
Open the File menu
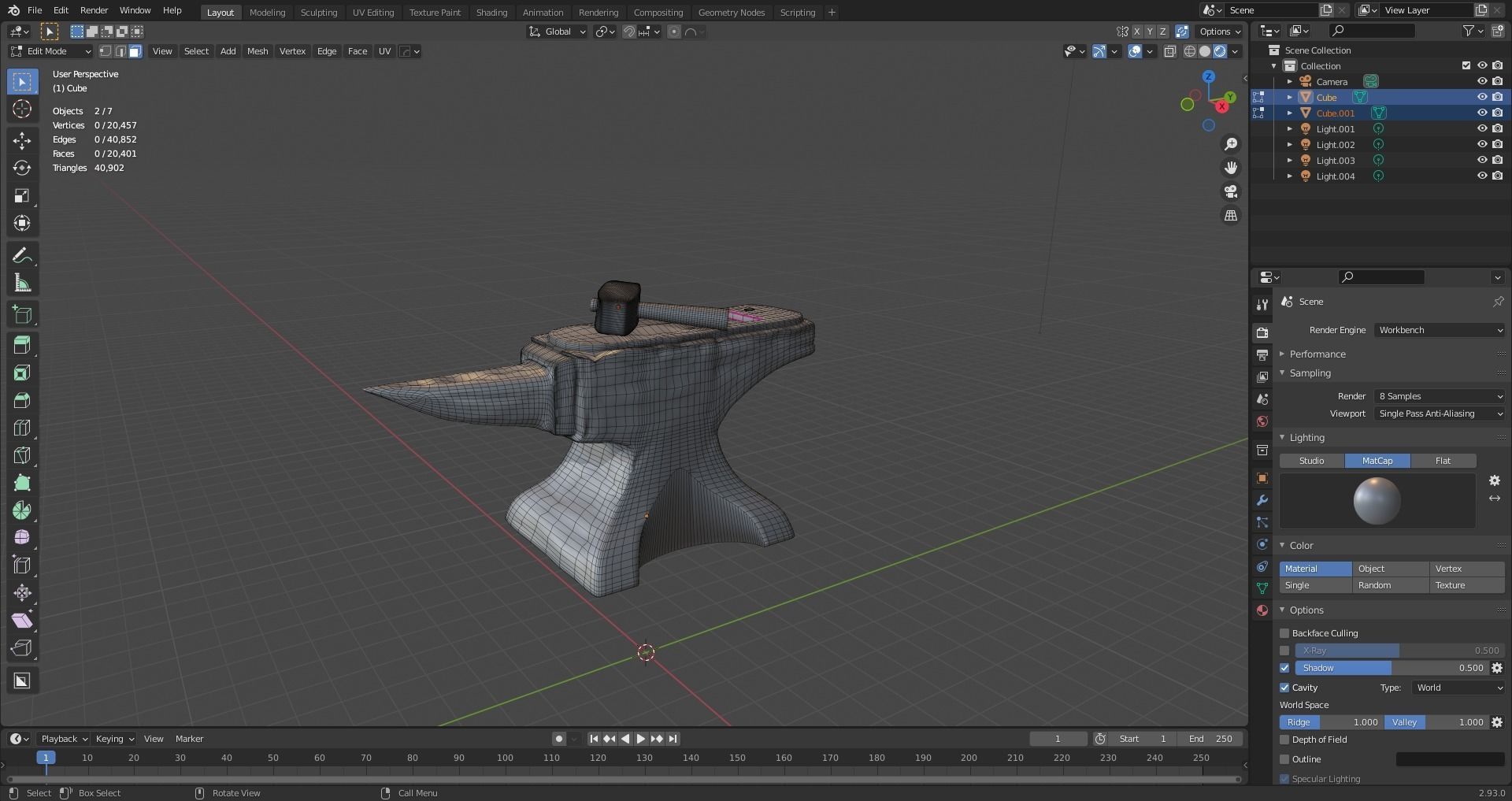[35, 10]
